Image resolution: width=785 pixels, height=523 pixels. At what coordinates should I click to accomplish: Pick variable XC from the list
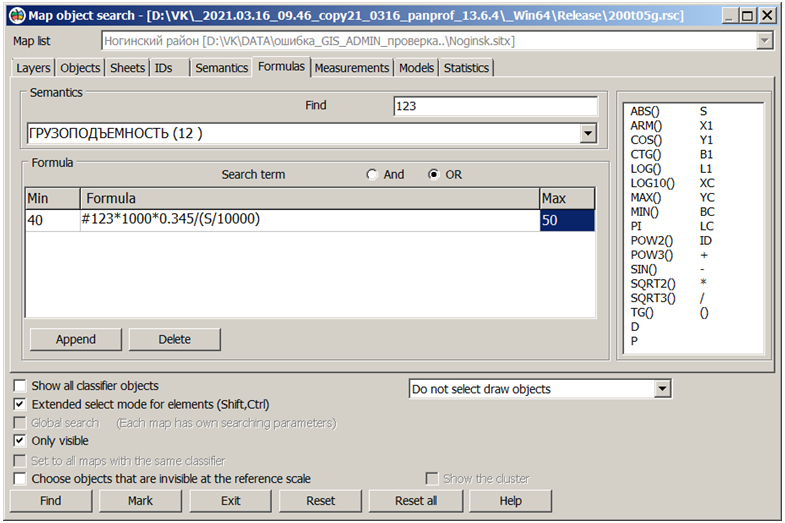(x=707, y=183)
